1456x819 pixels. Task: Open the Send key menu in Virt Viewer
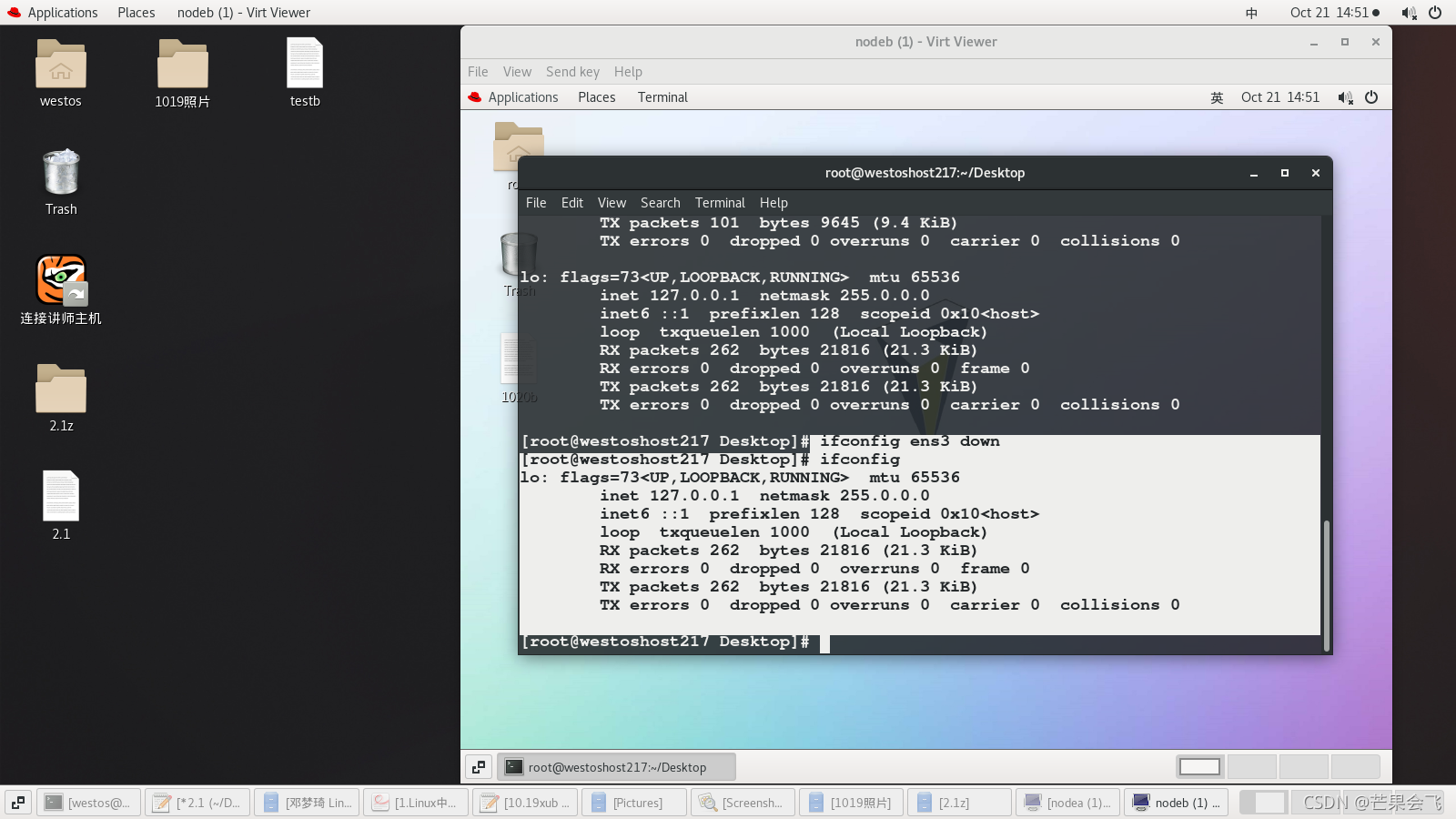pyautogui.click(x=572, y=71)
